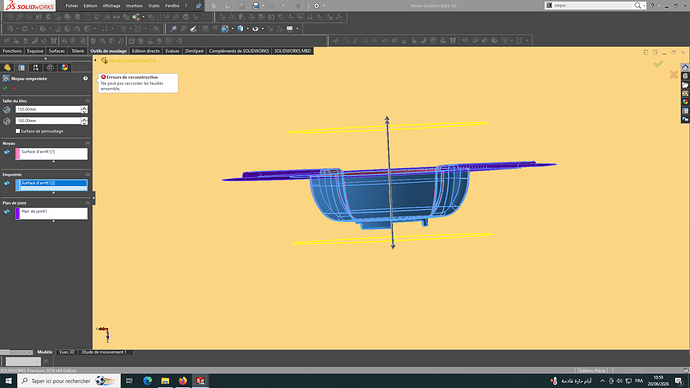Click the Options gear icon in title toolbar

pos(316,6)
